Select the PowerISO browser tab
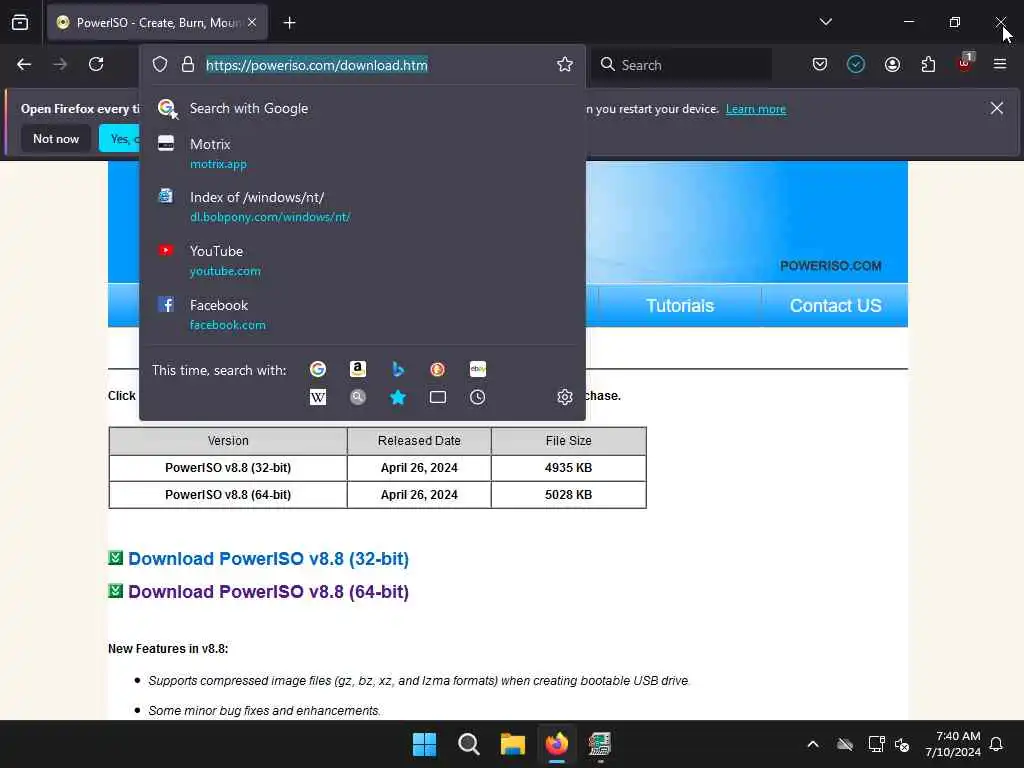This screenshot has width=1024, height=768. coord(157,23)
